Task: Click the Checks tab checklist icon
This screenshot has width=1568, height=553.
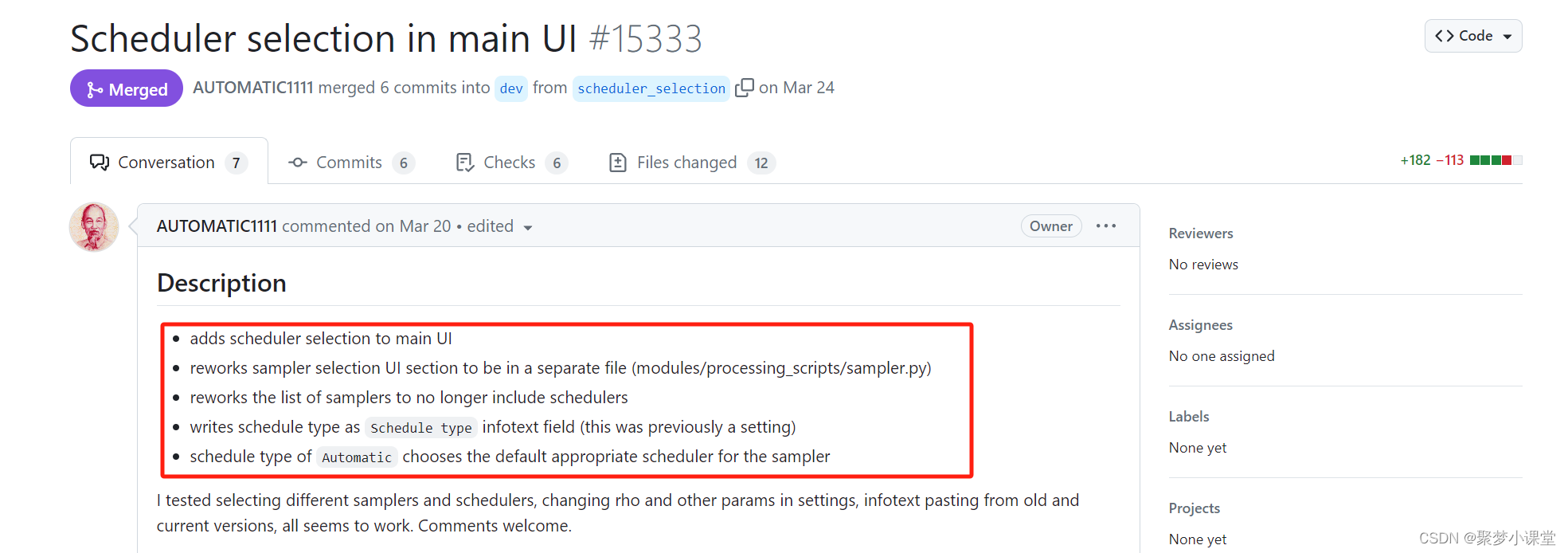Action: [x=464, y=163]
